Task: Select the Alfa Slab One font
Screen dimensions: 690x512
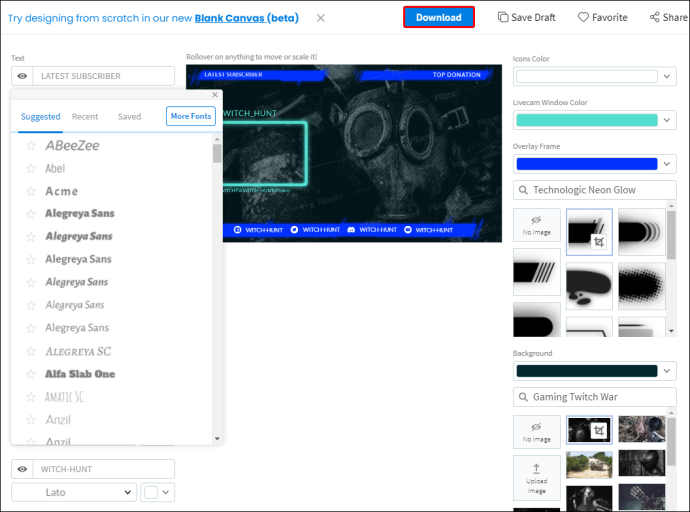Action: pos(80,374)
